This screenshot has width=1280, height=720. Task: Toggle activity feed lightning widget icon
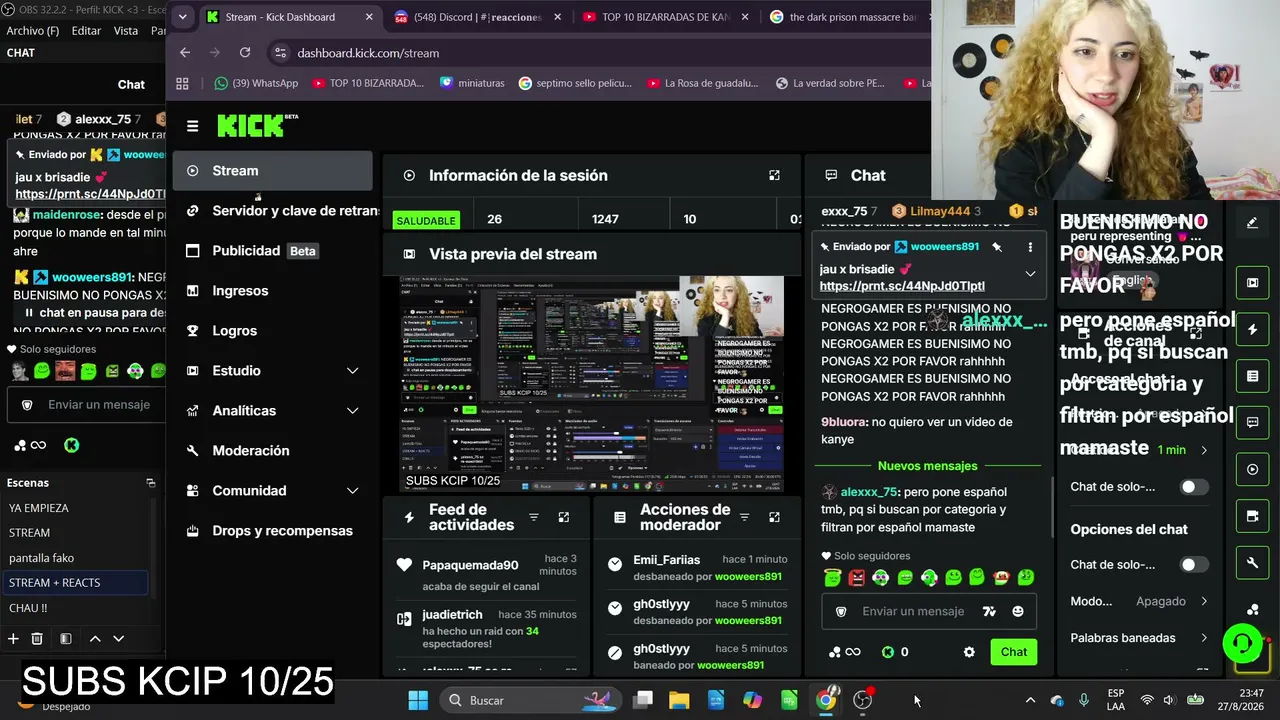coord(1252,329)
